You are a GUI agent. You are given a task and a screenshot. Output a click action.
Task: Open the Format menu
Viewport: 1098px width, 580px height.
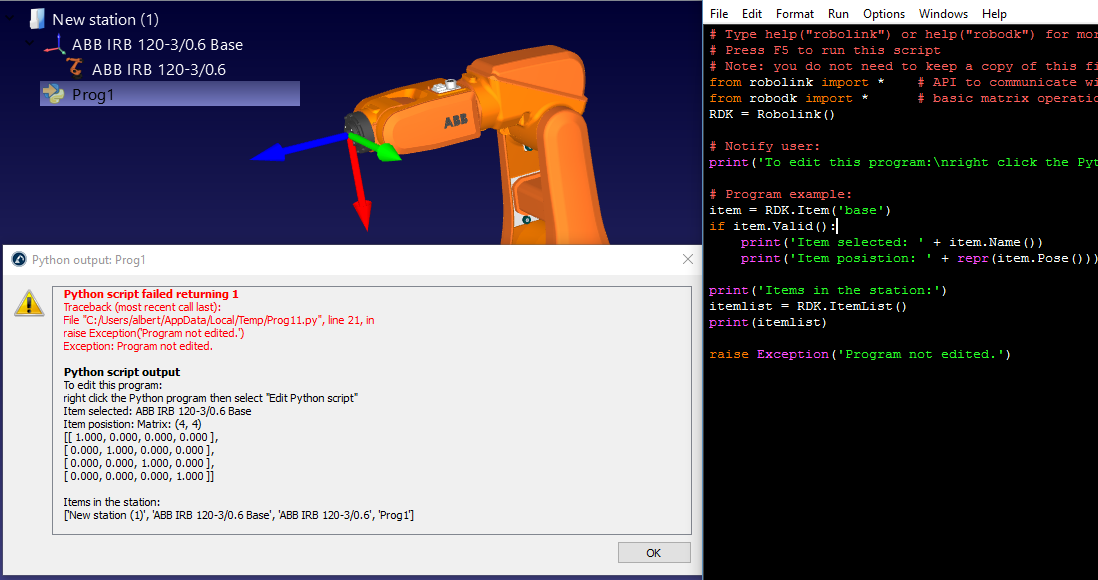pos(794,14)
